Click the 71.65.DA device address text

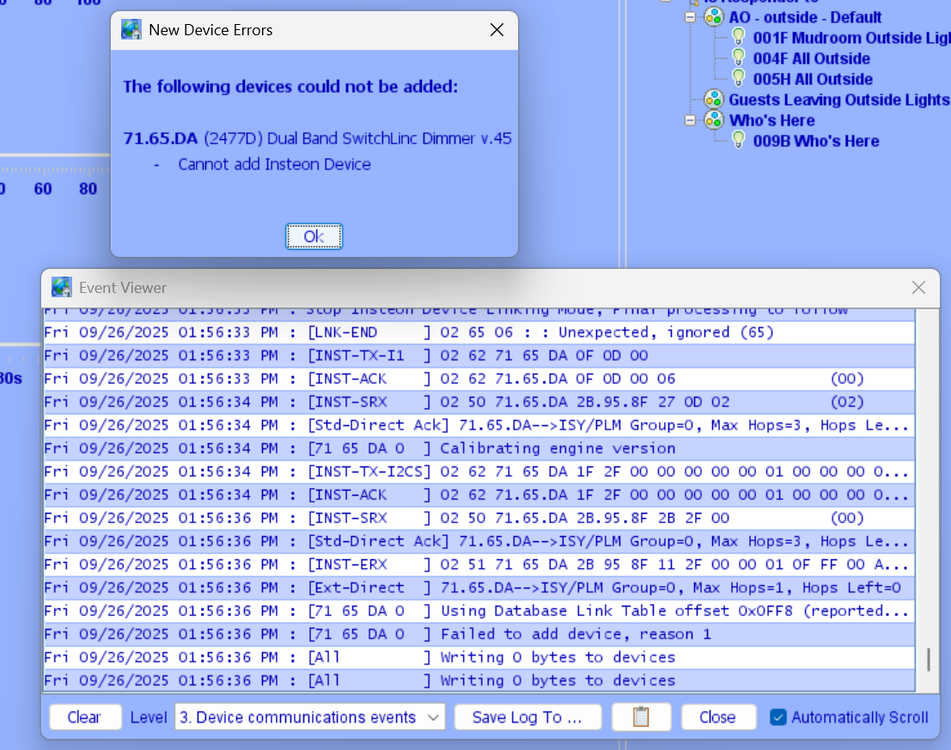pyautogui.click(x=160, y=139)
